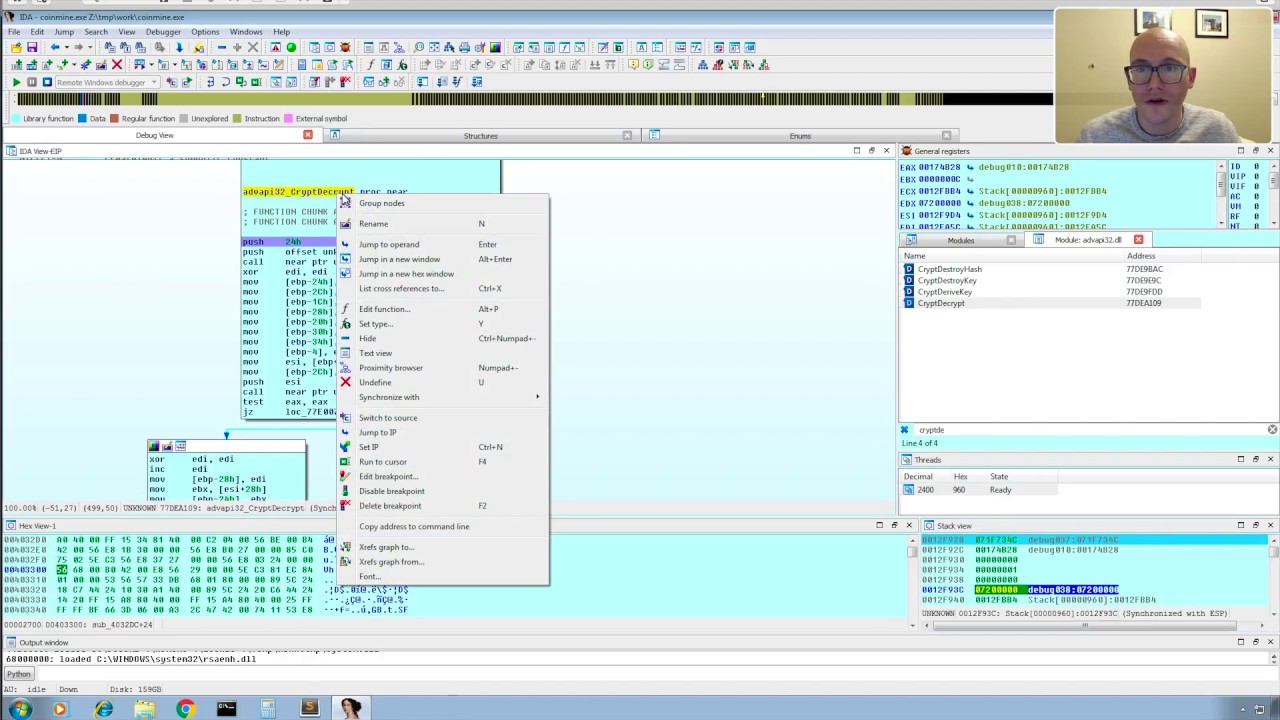Click Text view in the context menu
The width and height of the screenshot is (1280, 720).
(x=443, y=353)
